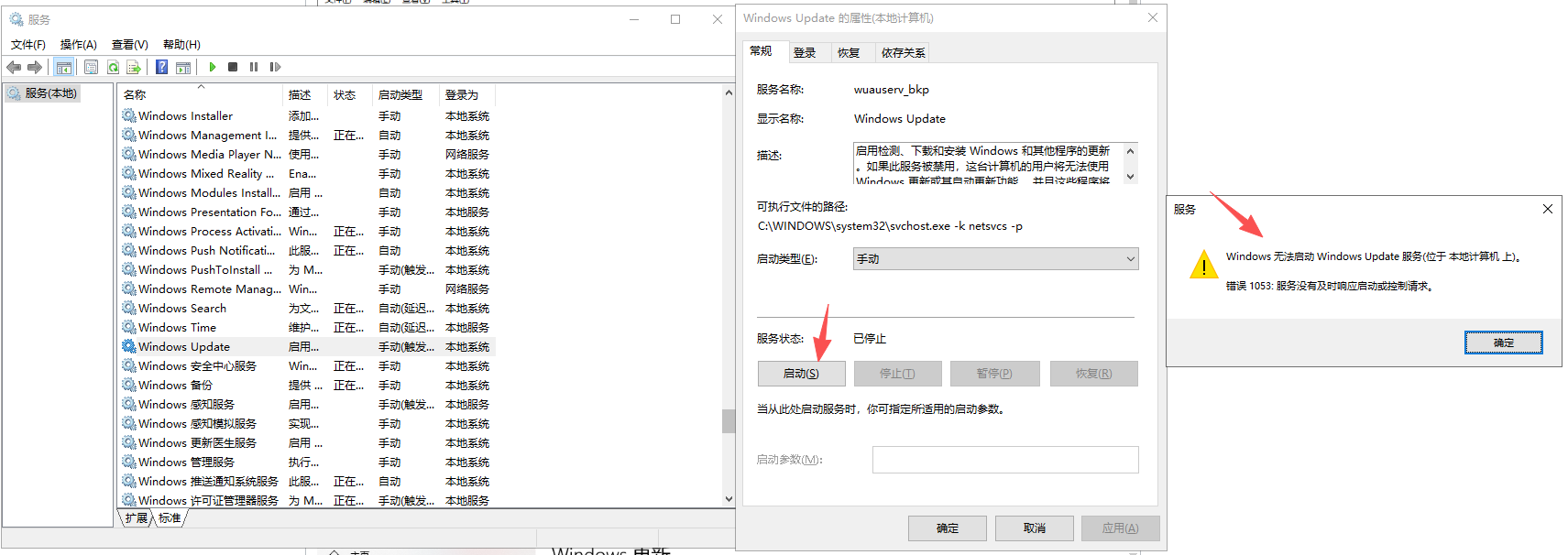Click the Export list toolbar icon
This screenshot has width=1568, height=555.
(134, 67)
